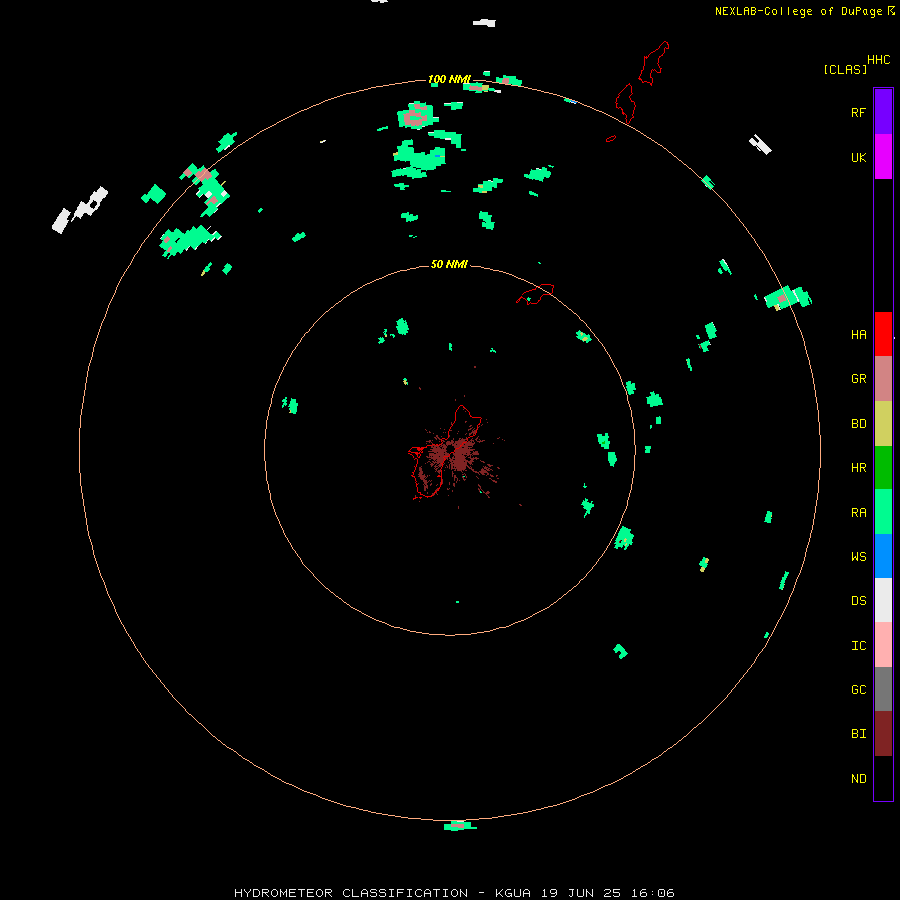Click the IC legend label
Screen dimensions: 900x900
(x=858, y=645)
